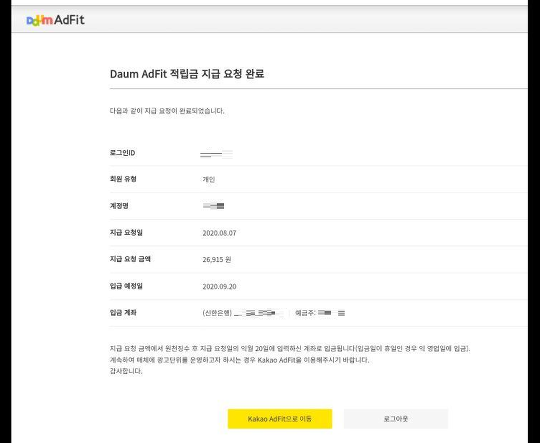
Task: Click the notice line starting '지급 요청 금액에서 원천징수'
Action: coord(290,349)
